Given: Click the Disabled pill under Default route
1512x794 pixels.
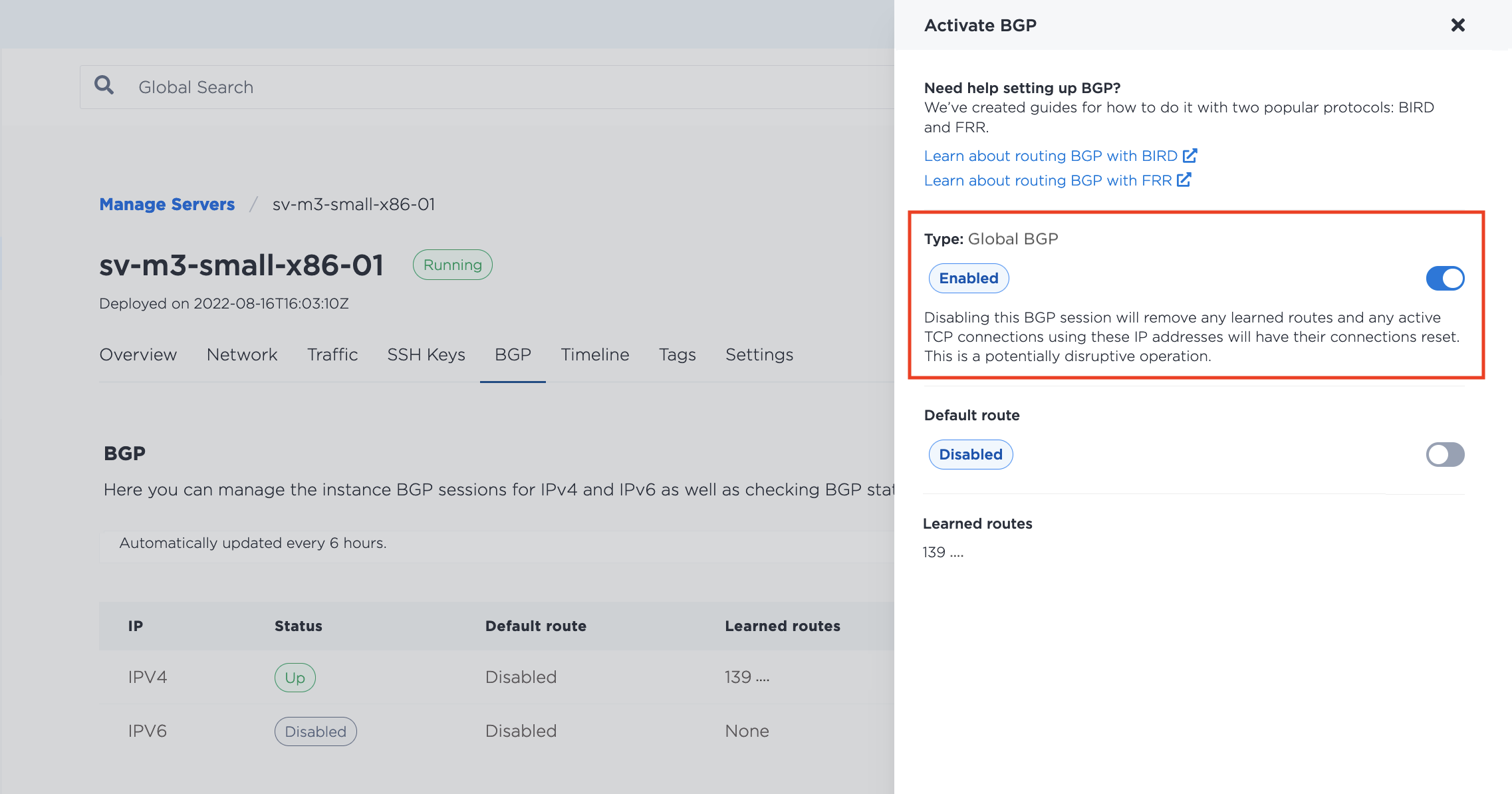Looking at the screenshot, I should click(x=971, y=454).
